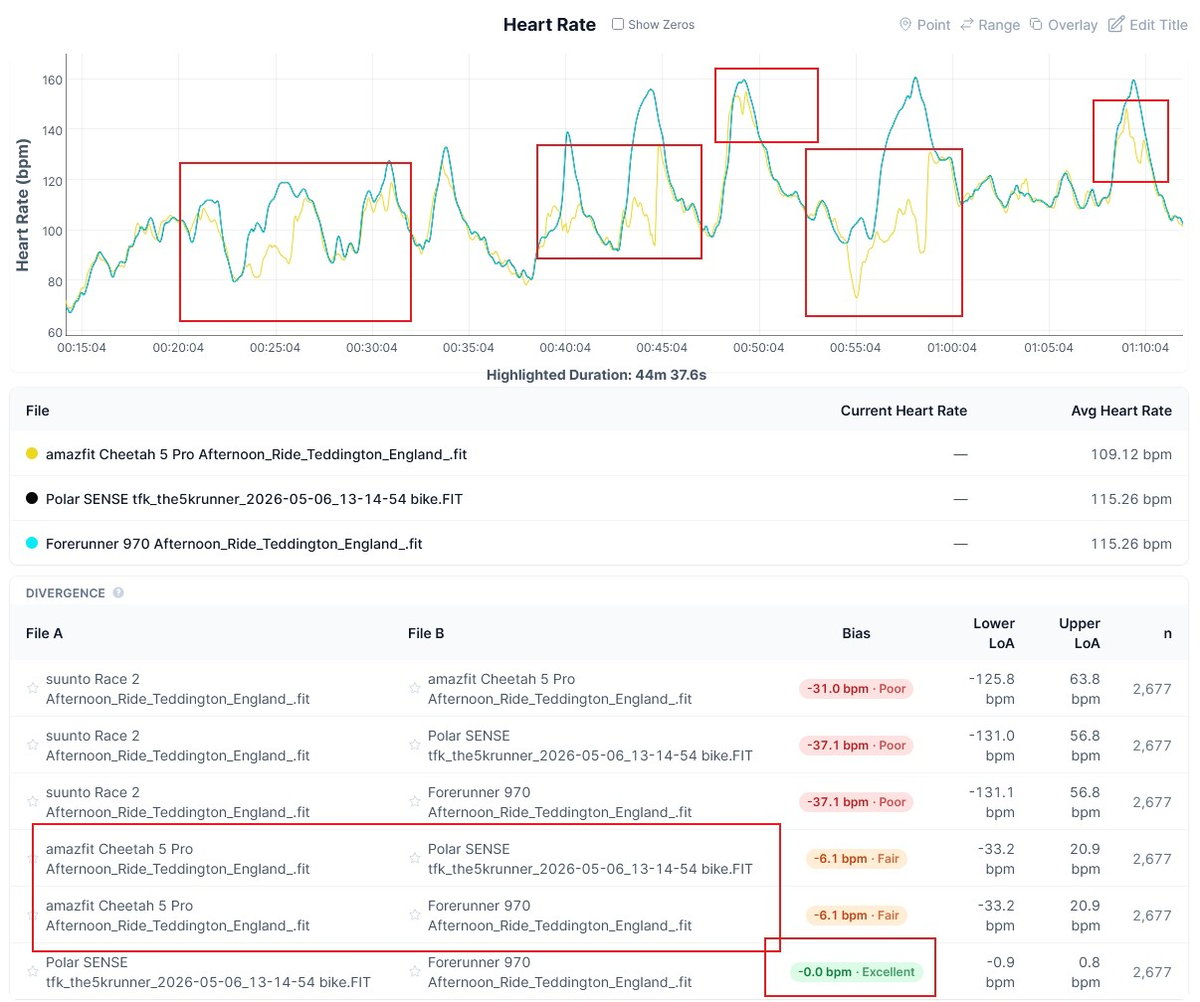
Task: Star File B Forerunner 970 in second amazfit Cheetah row
Action: (x=415, y=915)
